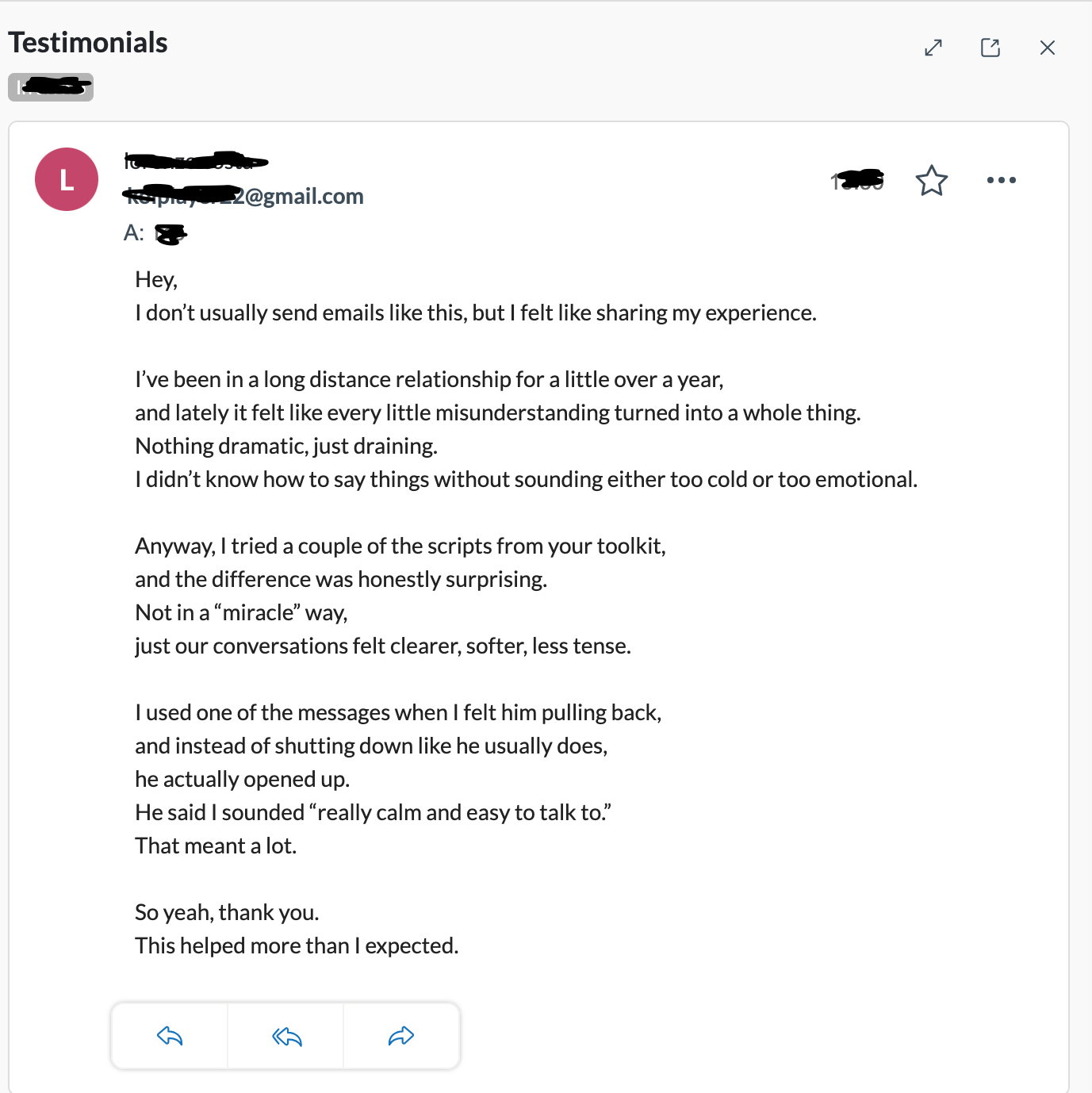1092x1093 pixels.
Task: Click the 'Hey,' greeting line
Action: tap(156, 279)
